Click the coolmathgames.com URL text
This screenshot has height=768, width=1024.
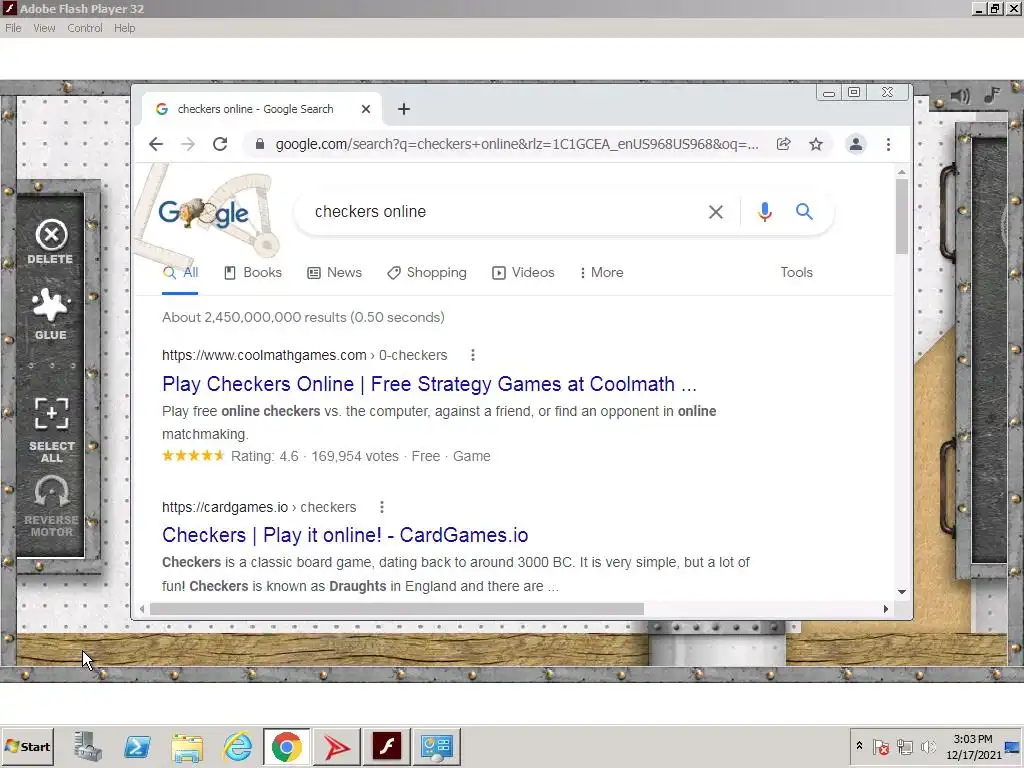click(304, 355)
